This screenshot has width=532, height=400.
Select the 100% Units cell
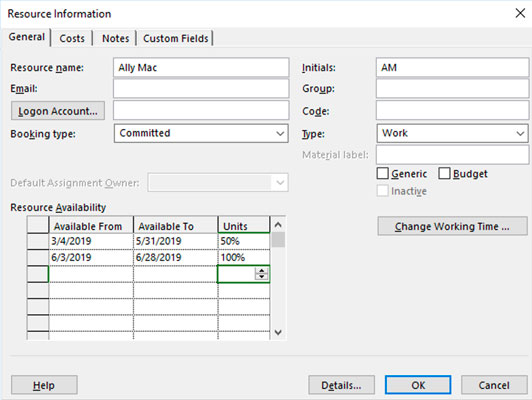tap(244, 258)
